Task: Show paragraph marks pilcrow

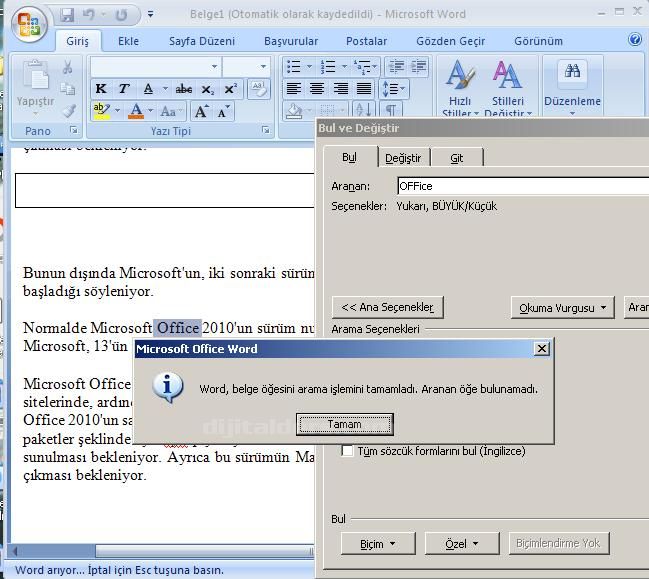Action: [x=391, y=110]
